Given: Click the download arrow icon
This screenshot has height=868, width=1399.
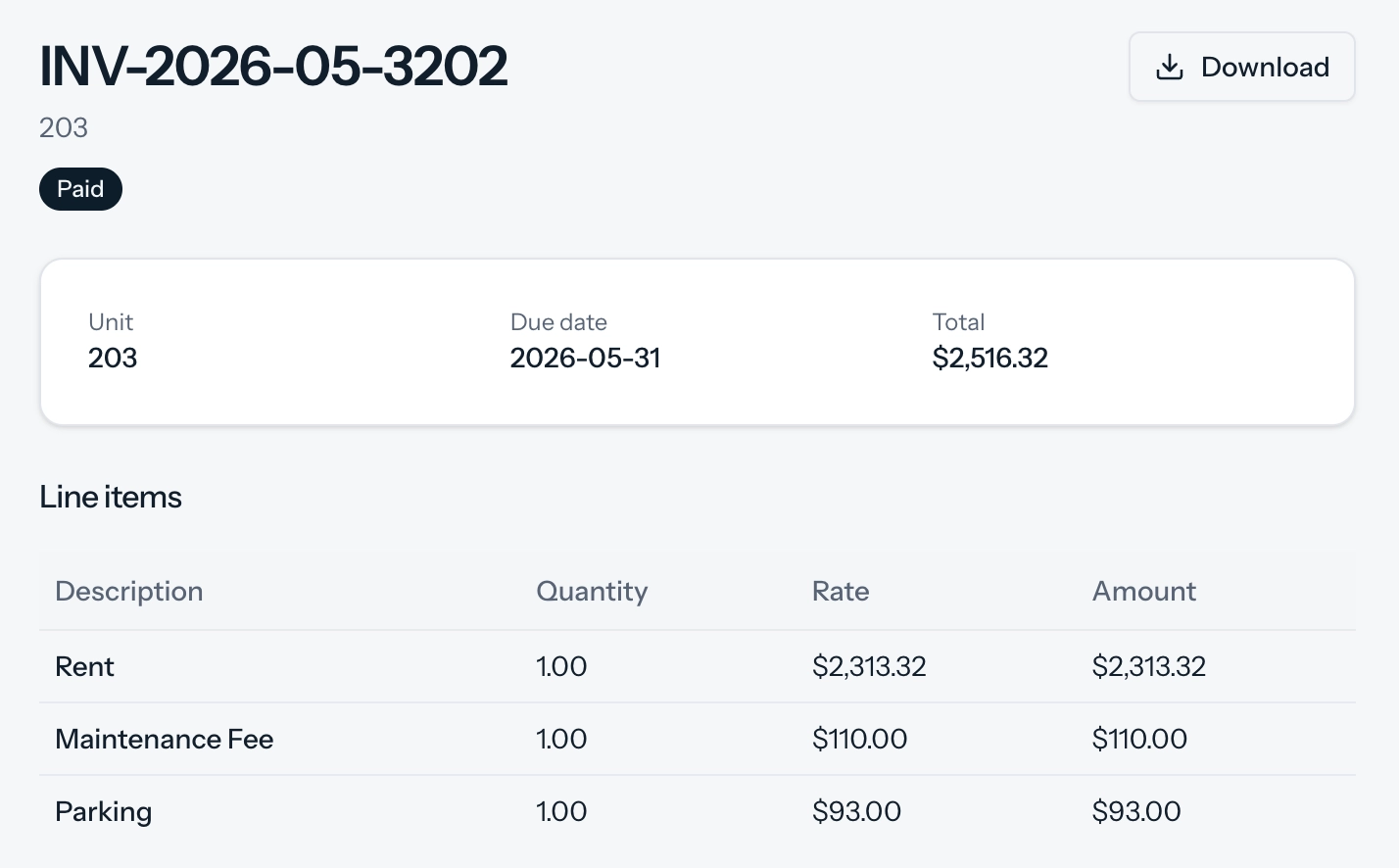Looking at the screenshot, I should point(1170,67).
